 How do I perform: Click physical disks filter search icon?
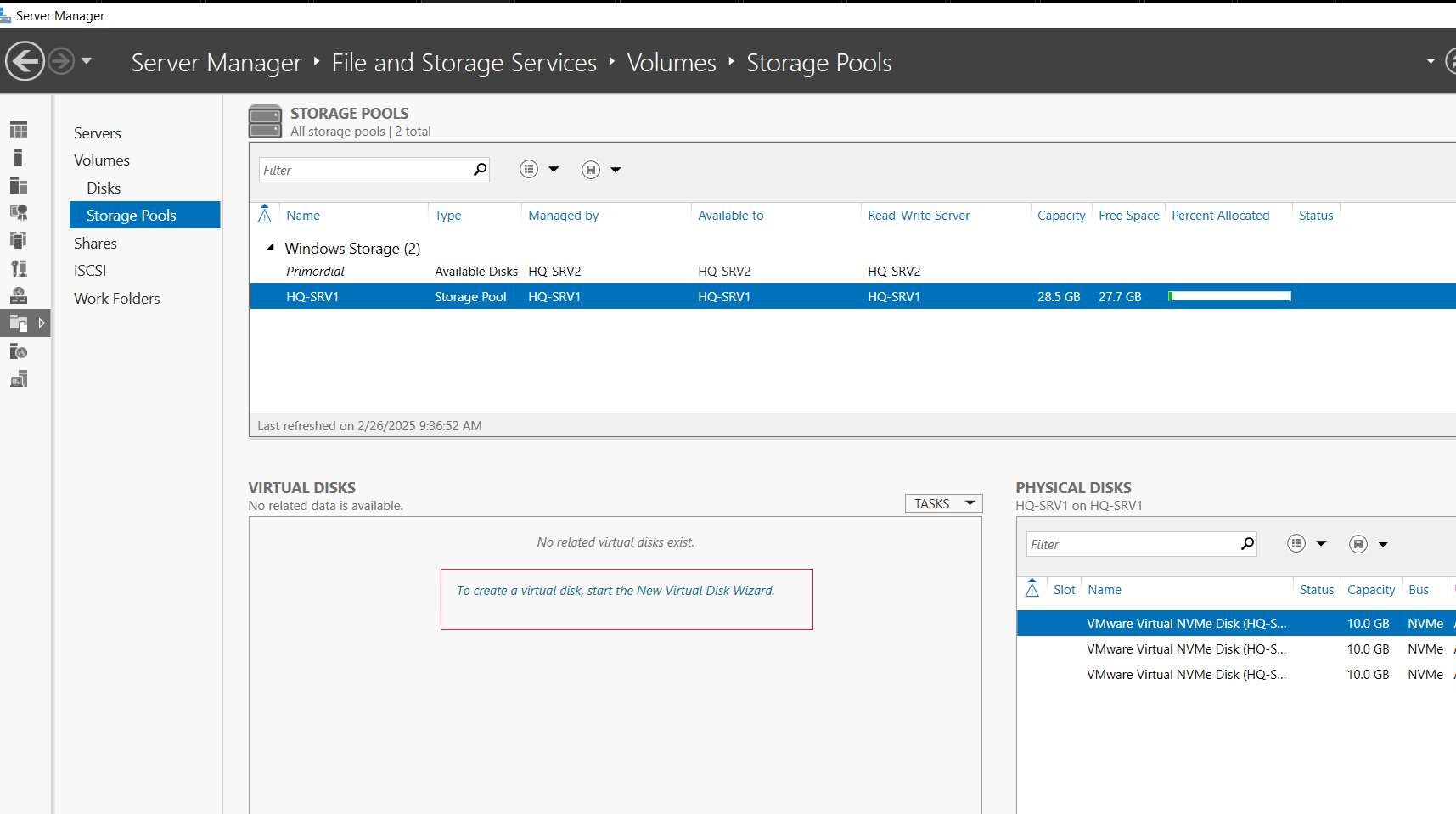1247,544
